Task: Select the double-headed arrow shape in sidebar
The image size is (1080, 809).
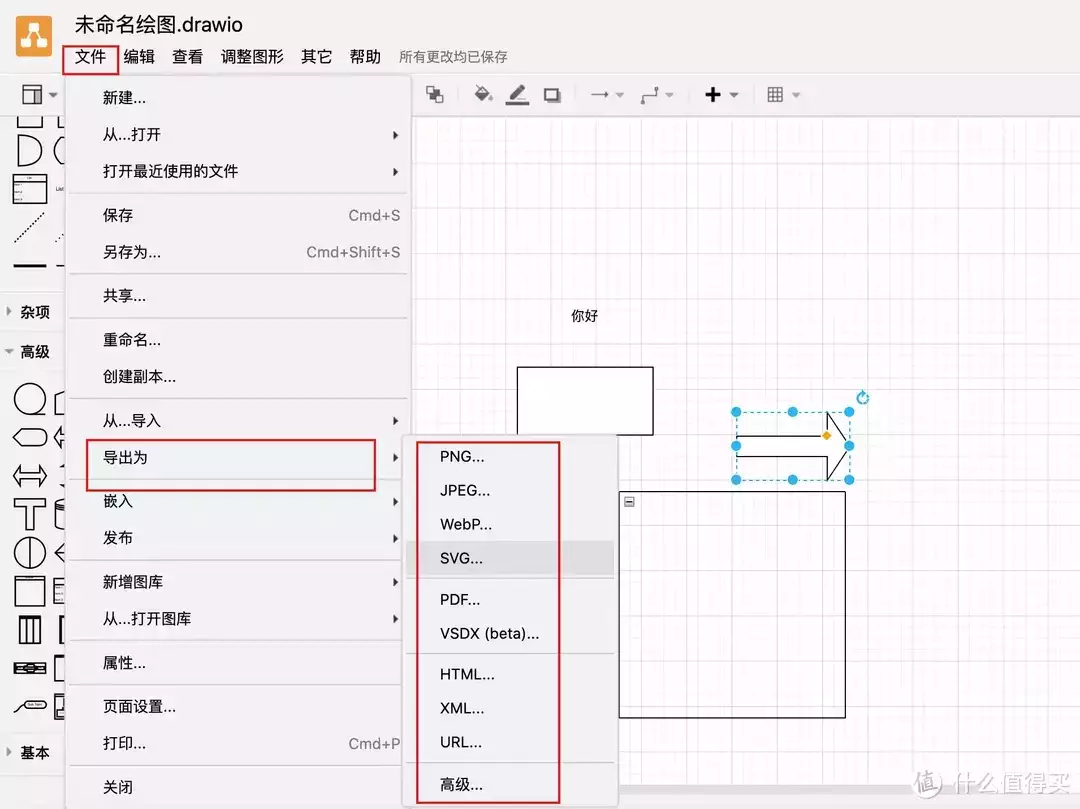Action: pos(30,475)
